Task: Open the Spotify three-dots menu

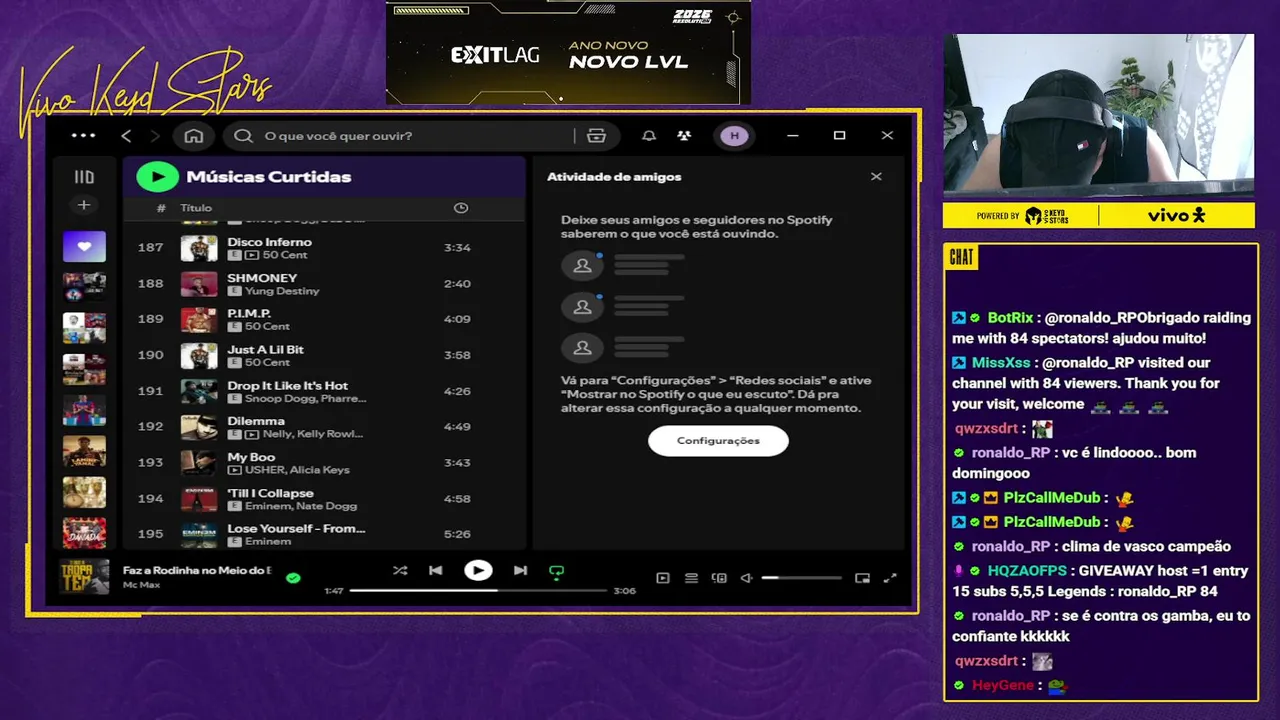Action: coord(84,136)
